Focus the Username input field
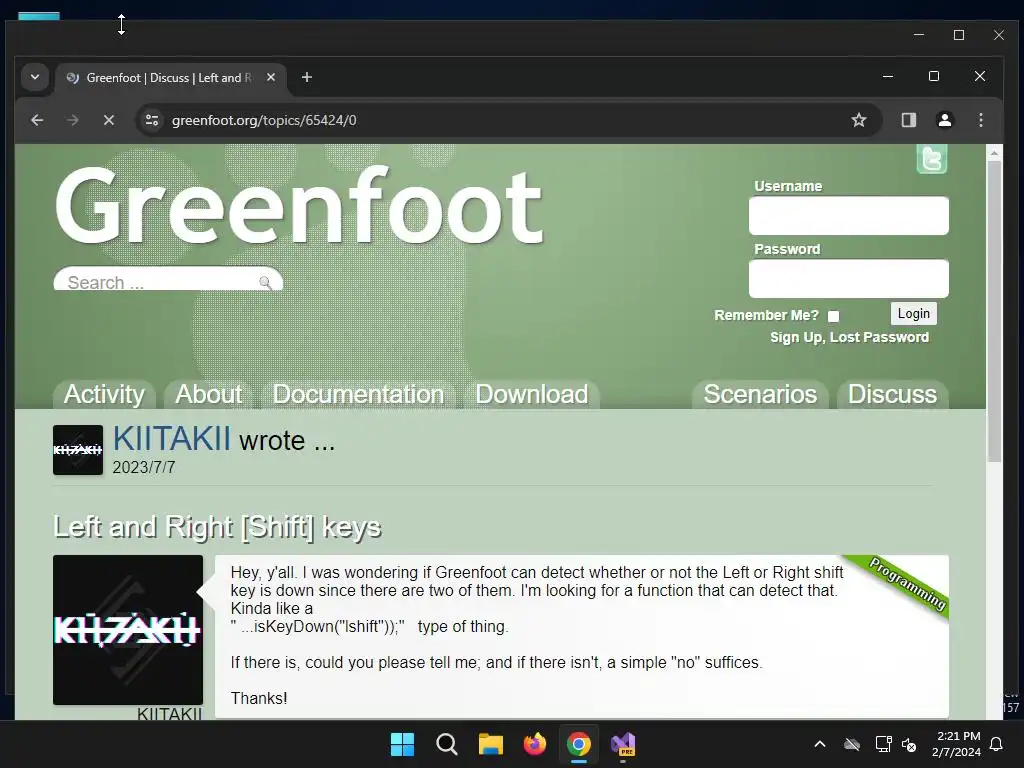1024x768 pixels. [x=848, y=216]
